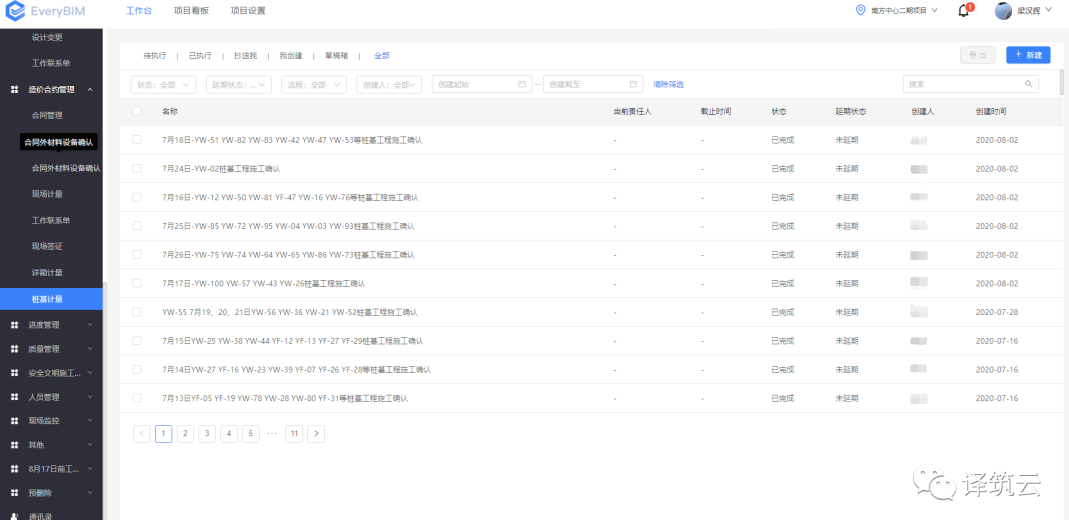Collapse the 造价合约管理 sidebar group

[90, 89]
